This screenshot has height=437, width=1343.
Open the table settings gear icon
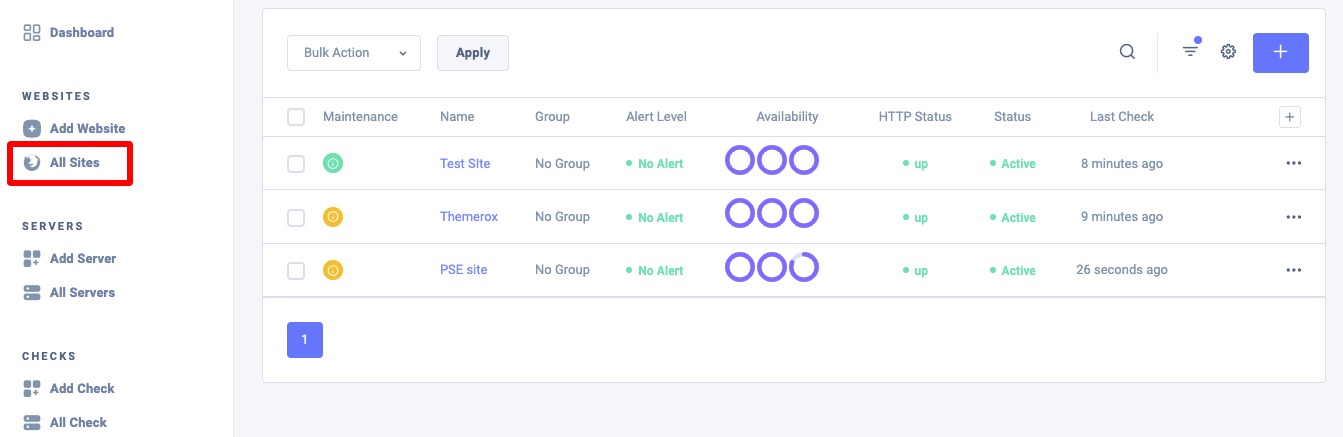[1228, 52]
